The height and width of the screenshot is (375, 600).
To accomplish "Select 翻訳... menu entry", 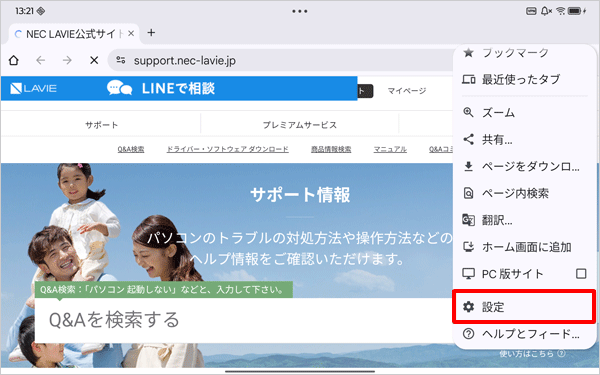I will [x=524, y=220].
